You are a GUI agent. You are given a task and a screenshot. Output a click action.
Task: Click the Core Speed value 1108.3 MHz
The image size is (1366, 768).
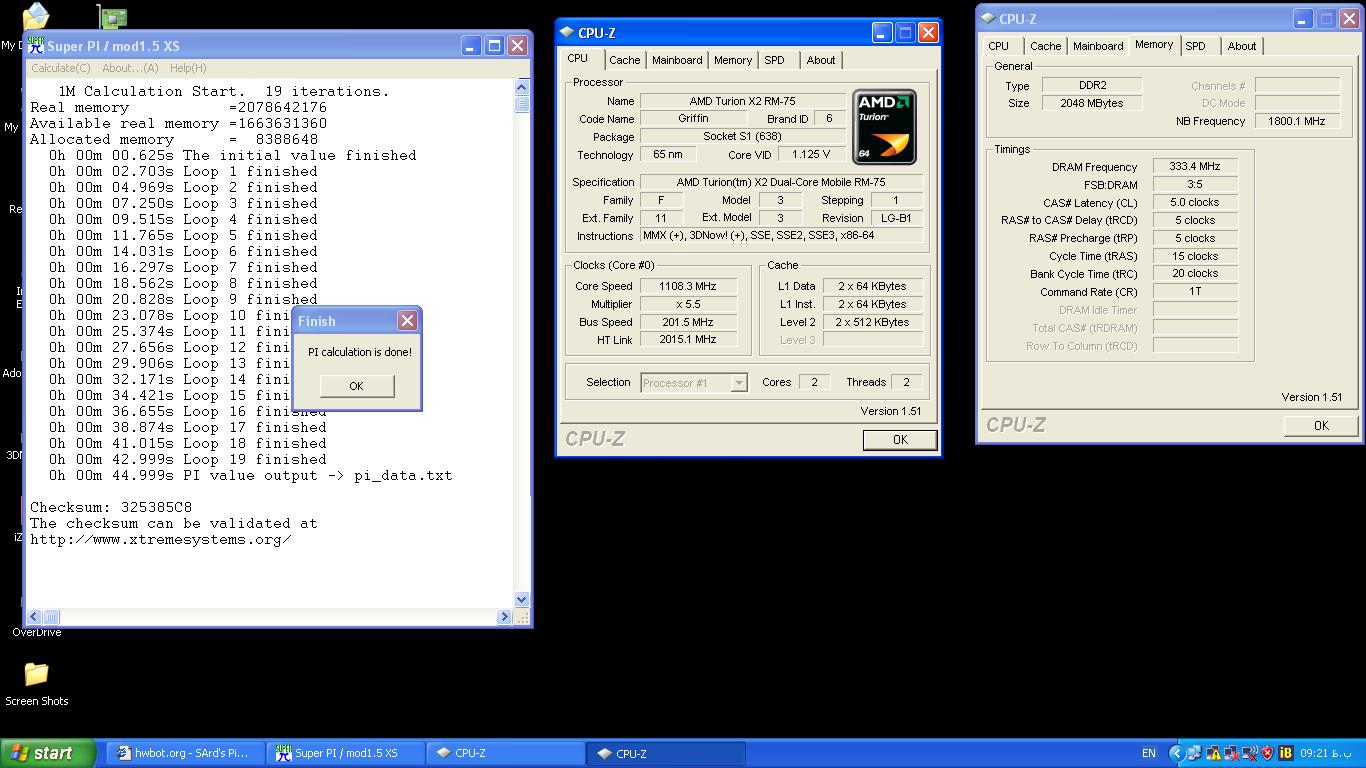[688, 286]
